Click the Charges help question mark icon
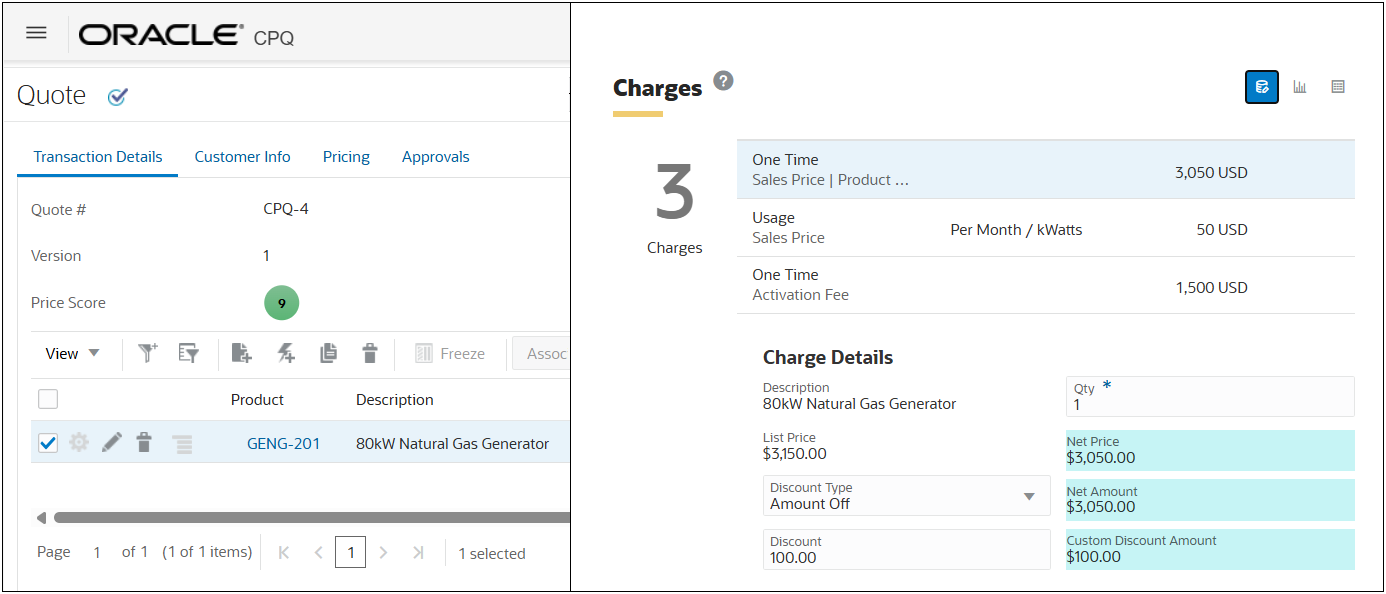 (723, 81)
